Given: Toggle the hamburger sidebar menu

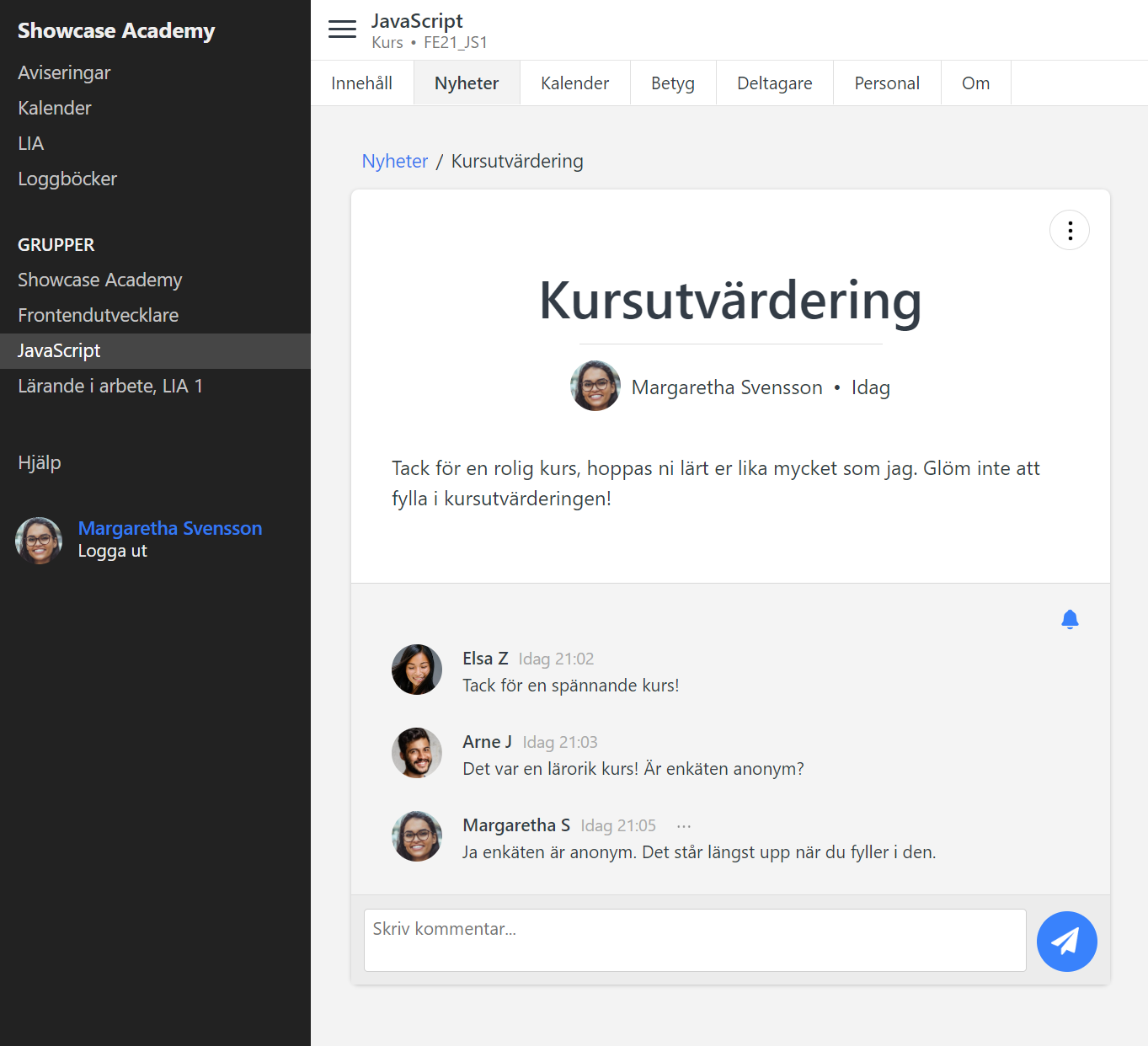Looking at the screenshot, I should click(342, 29).
